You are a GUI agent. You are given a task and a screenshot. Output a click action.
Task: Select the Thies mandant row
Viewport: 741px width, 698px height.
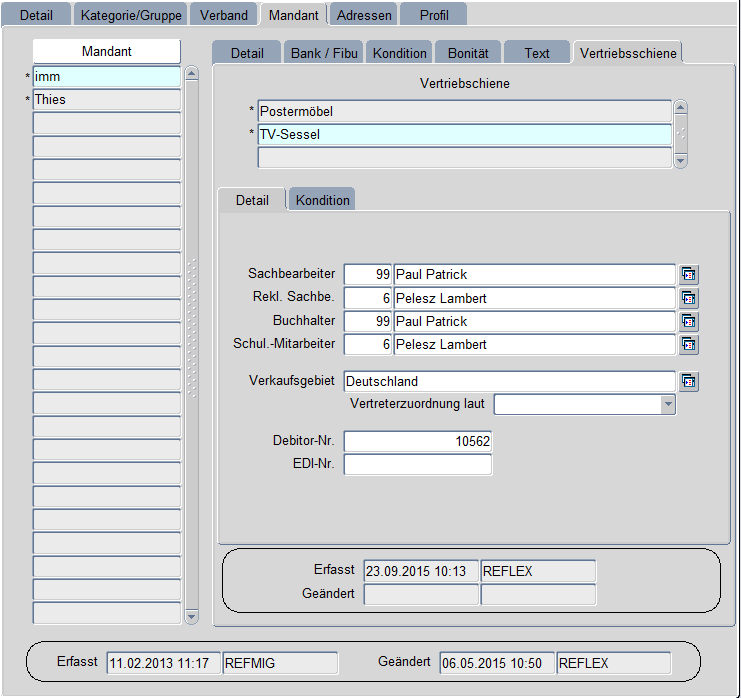coord(106,100)
